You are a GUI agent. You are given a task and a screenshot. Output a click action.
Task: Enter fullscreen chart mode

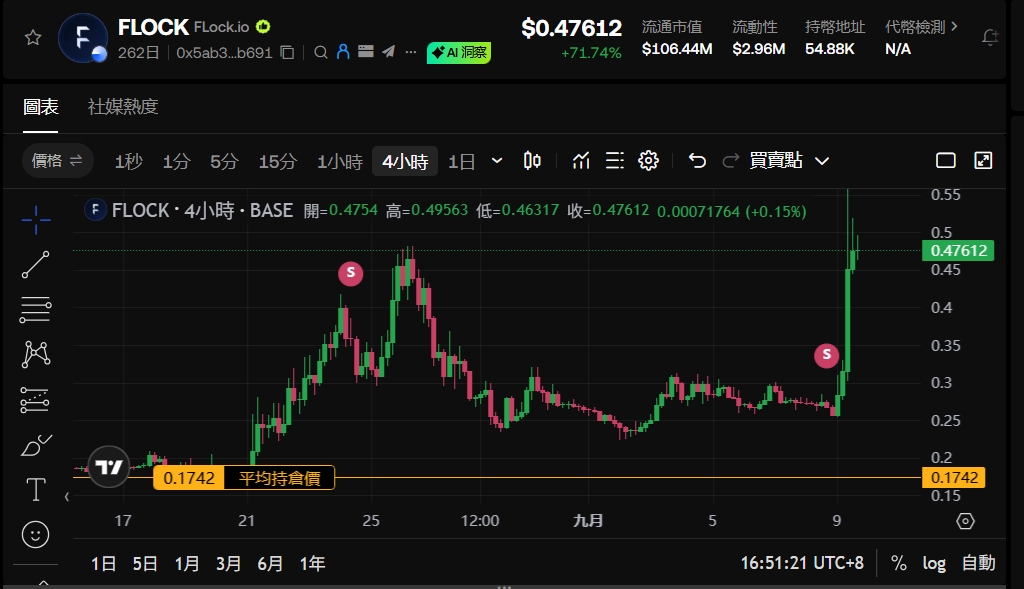[982, 160]
